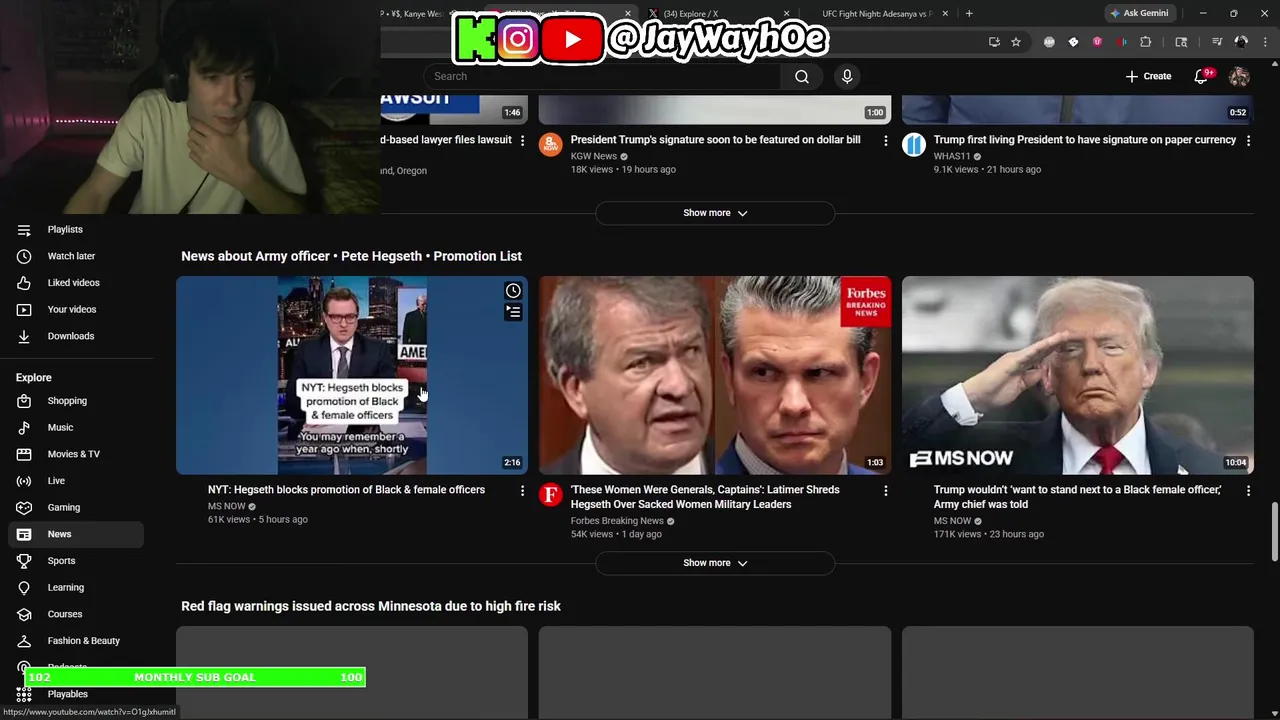Open the YouTube account avatar menu

(1239, 76)
